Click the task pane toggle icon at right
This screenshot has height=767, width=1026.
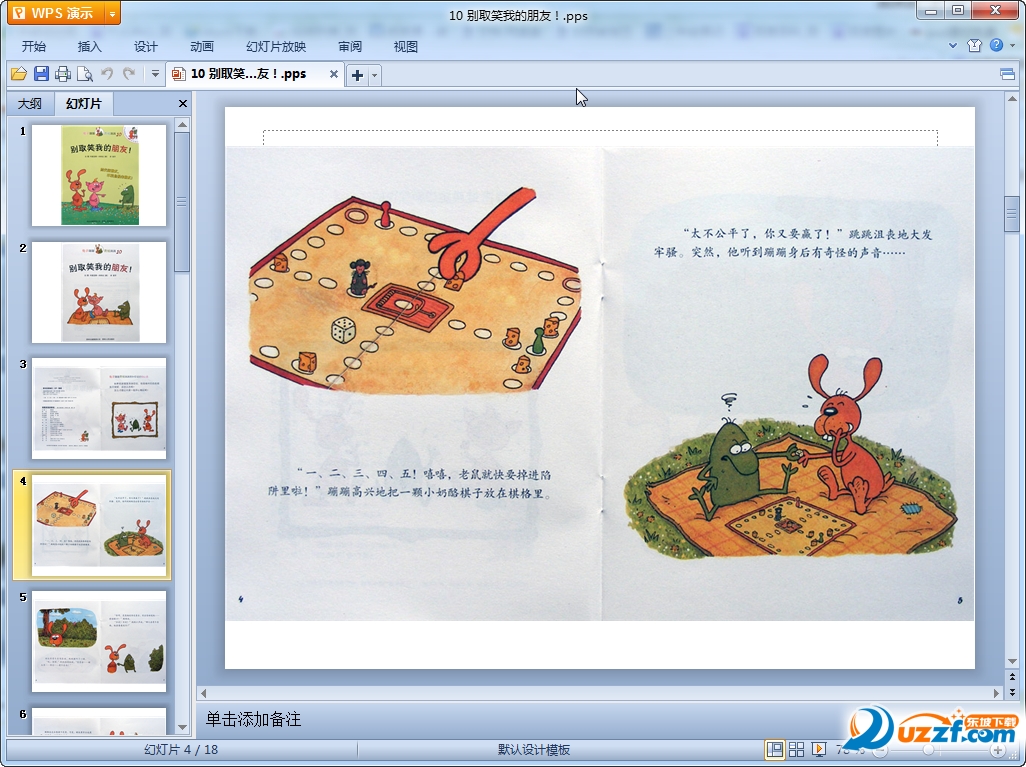pyautogui.click(x=1008, y=74)
